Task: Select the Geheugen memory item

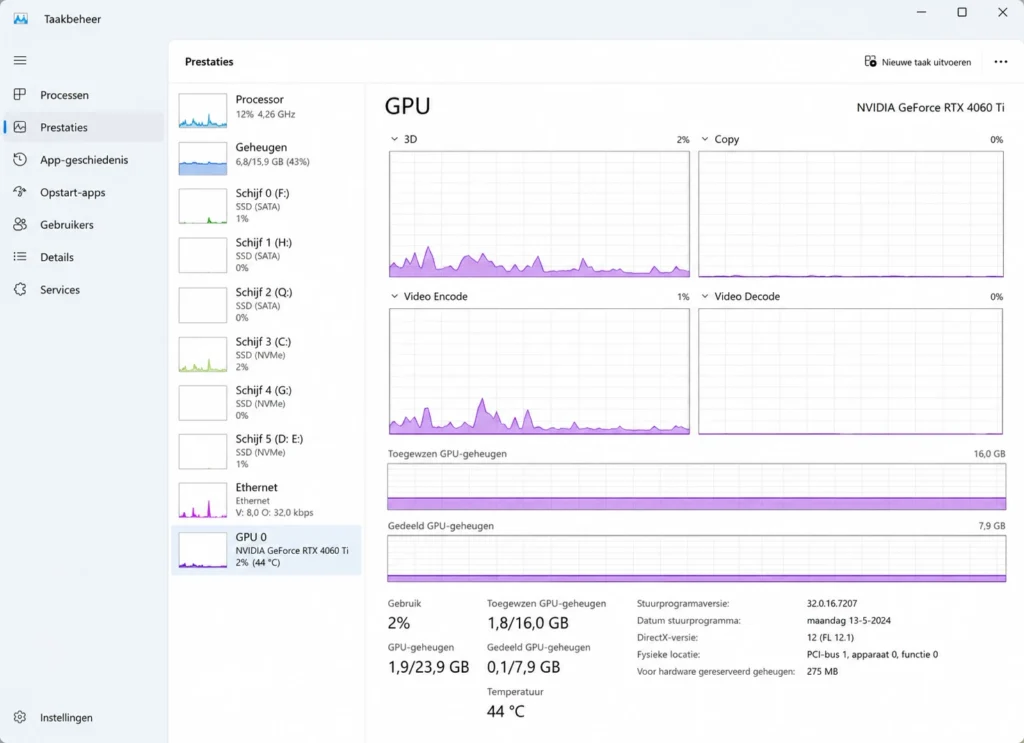Action: [x=266, y=157]
